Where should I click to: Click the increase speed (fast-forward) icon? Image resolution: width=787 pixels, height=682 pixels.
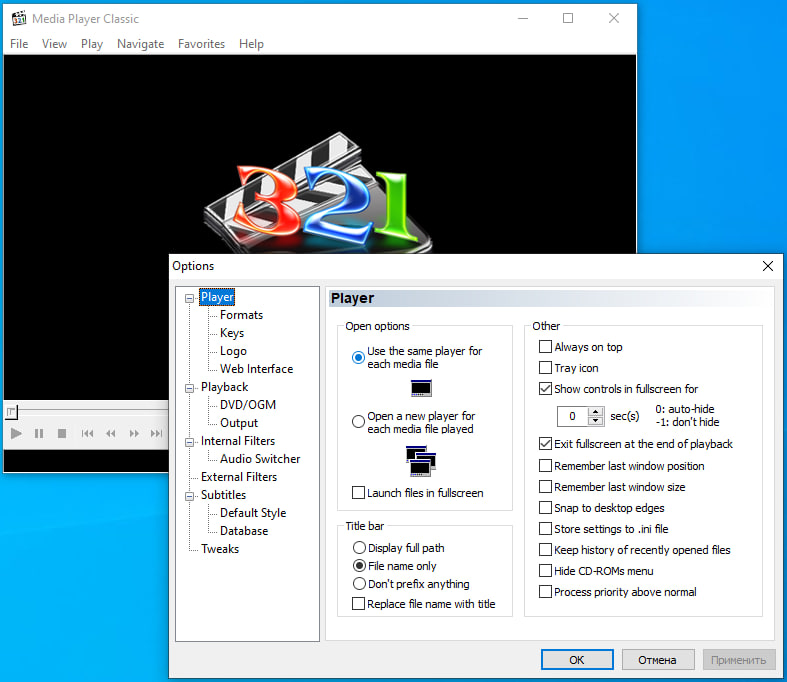133,433
